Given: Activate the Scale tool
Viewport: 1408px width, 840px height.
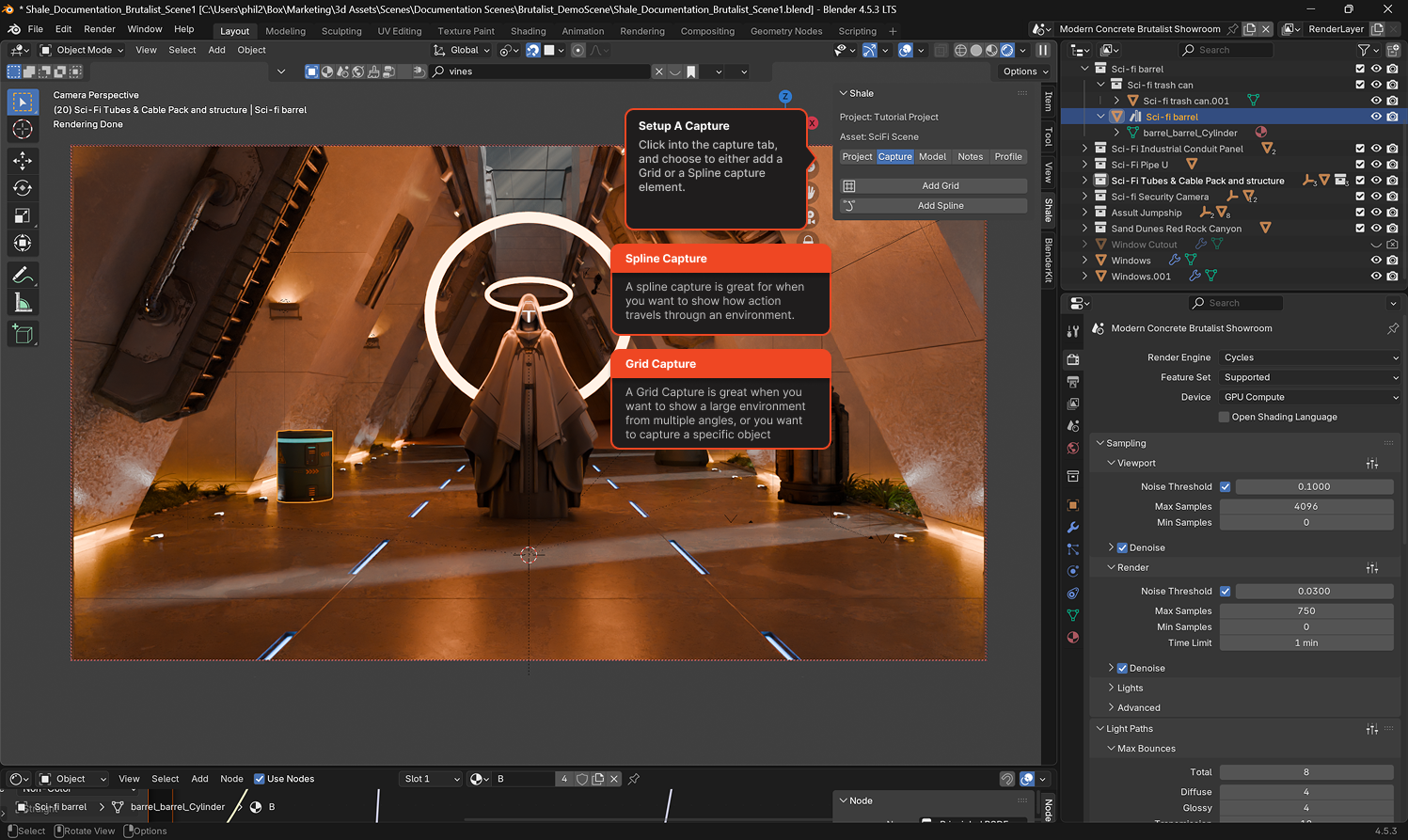Looking at the screenshot, I should coord(23,215).
